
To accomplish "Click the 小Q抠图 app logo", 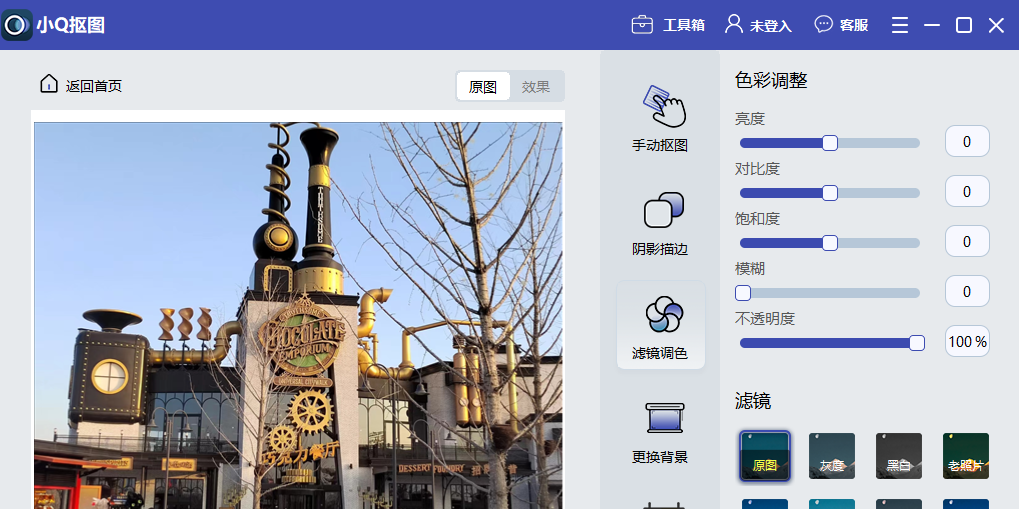I will click(17, 25).
